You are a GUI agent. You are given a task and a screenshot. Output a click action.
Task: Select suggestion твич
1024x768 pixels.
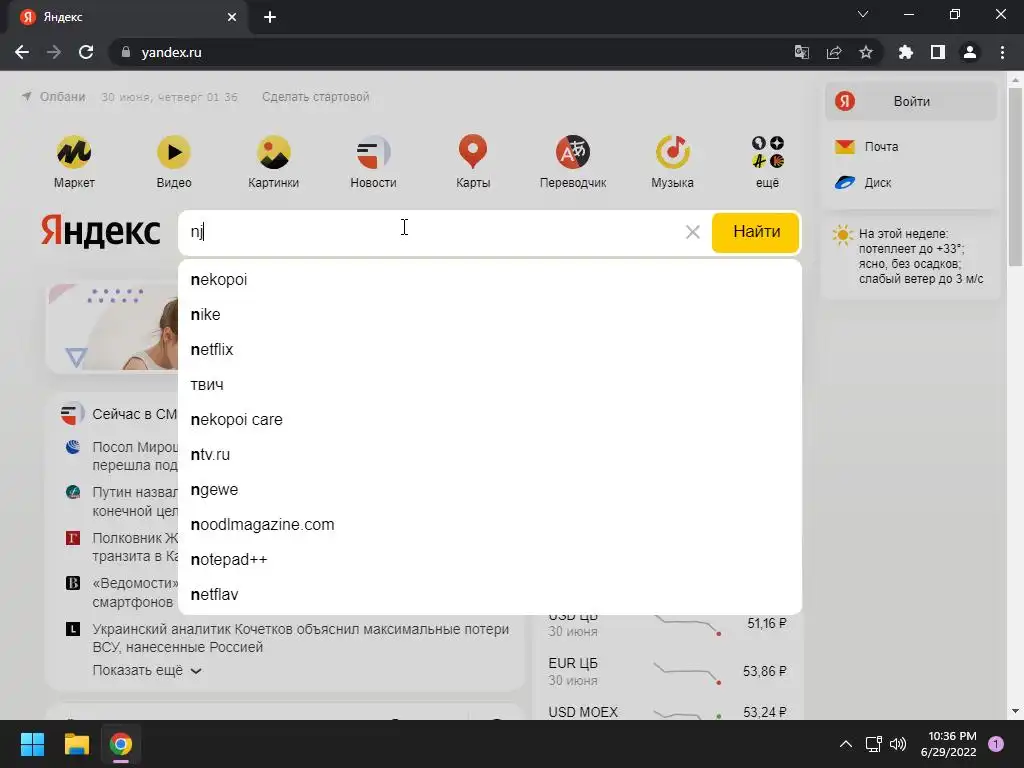490,385
